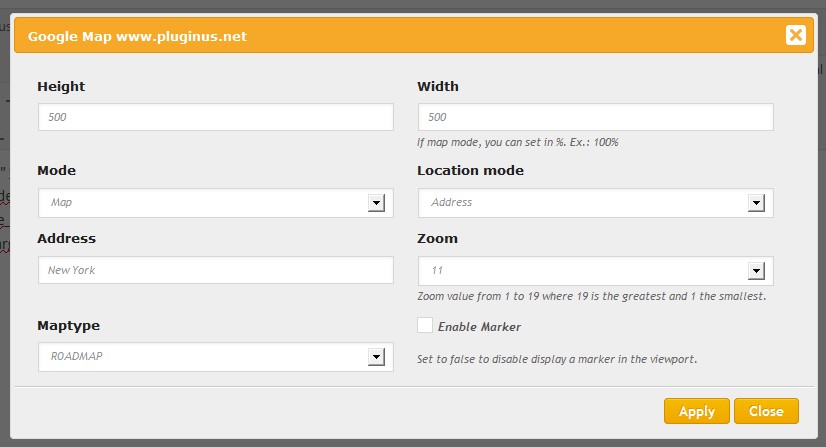Image resolution: width=826 pixels, height=447 pixels.
Task: Tick the Enable Marker checkbox
Action: 425,326
